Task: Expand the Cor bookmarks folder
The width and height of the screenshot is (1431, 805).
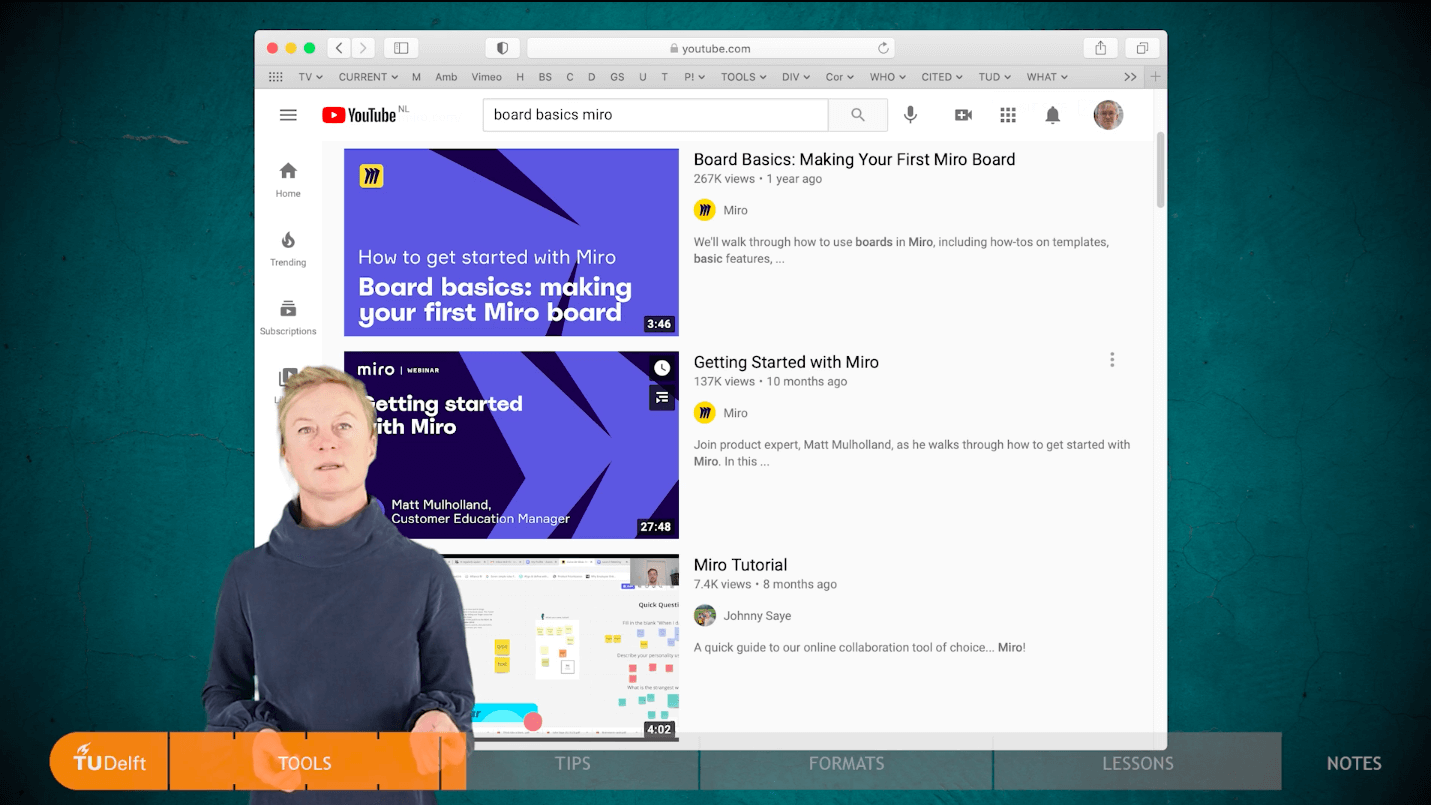Action: (840, 77)
